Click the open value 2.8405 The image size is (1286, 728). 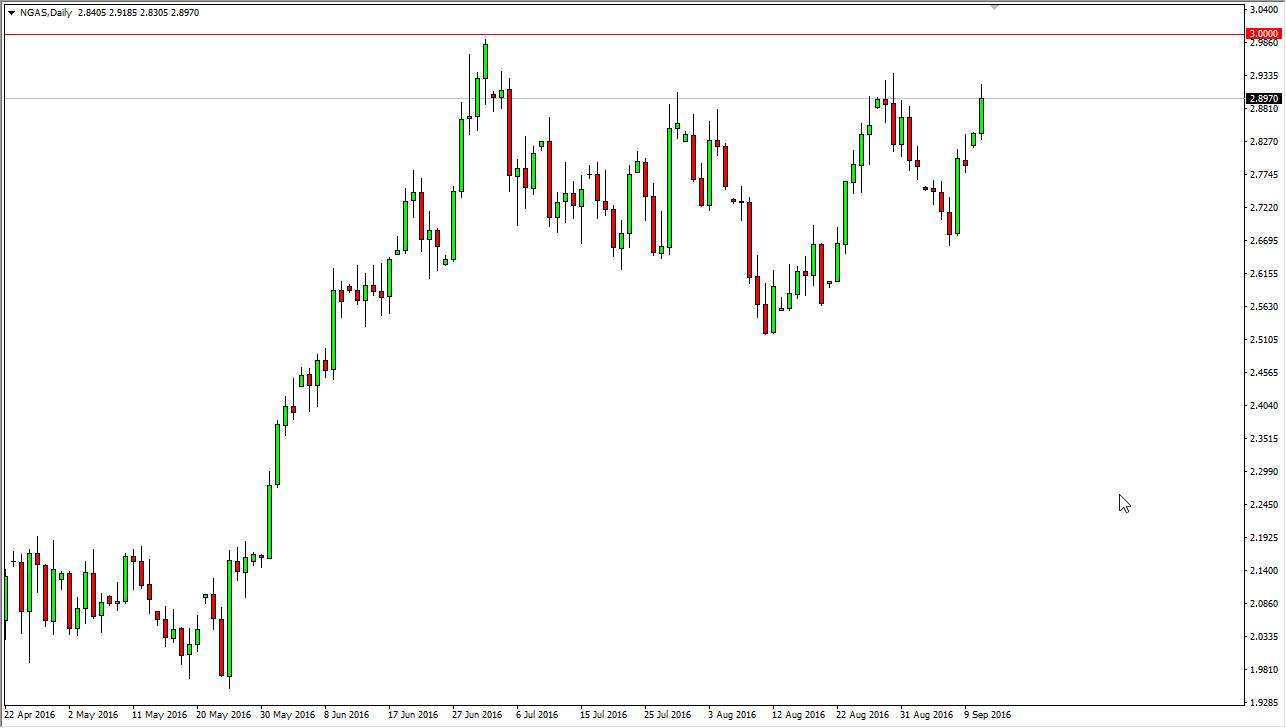(93, 13)
